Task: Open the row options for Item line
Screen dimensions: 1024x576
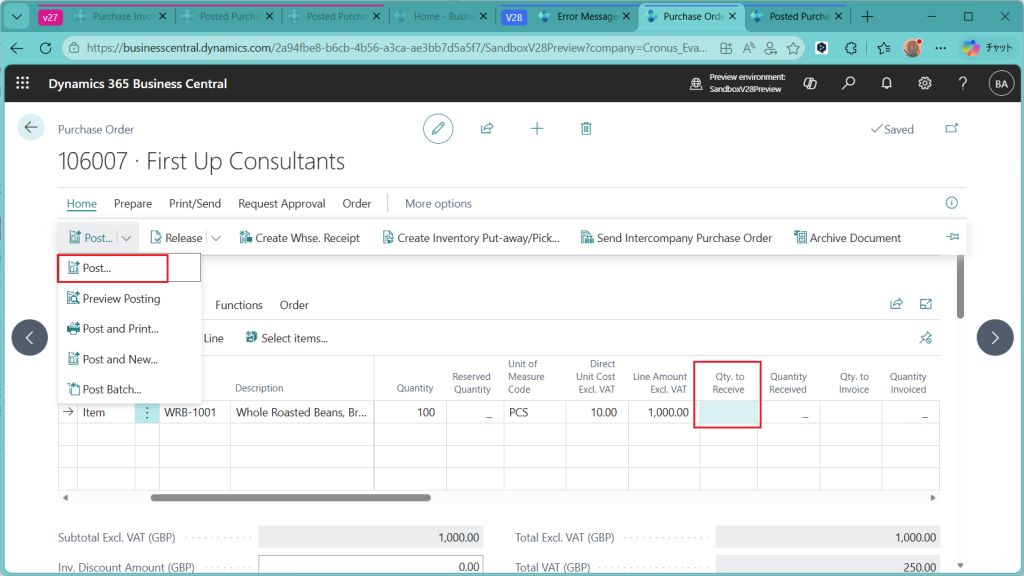Action: [147, 412]
